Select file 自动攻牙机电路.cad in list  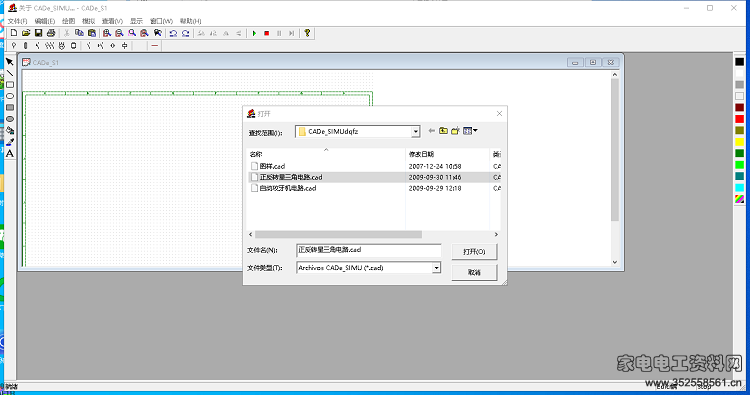click(x=287, y=188)
